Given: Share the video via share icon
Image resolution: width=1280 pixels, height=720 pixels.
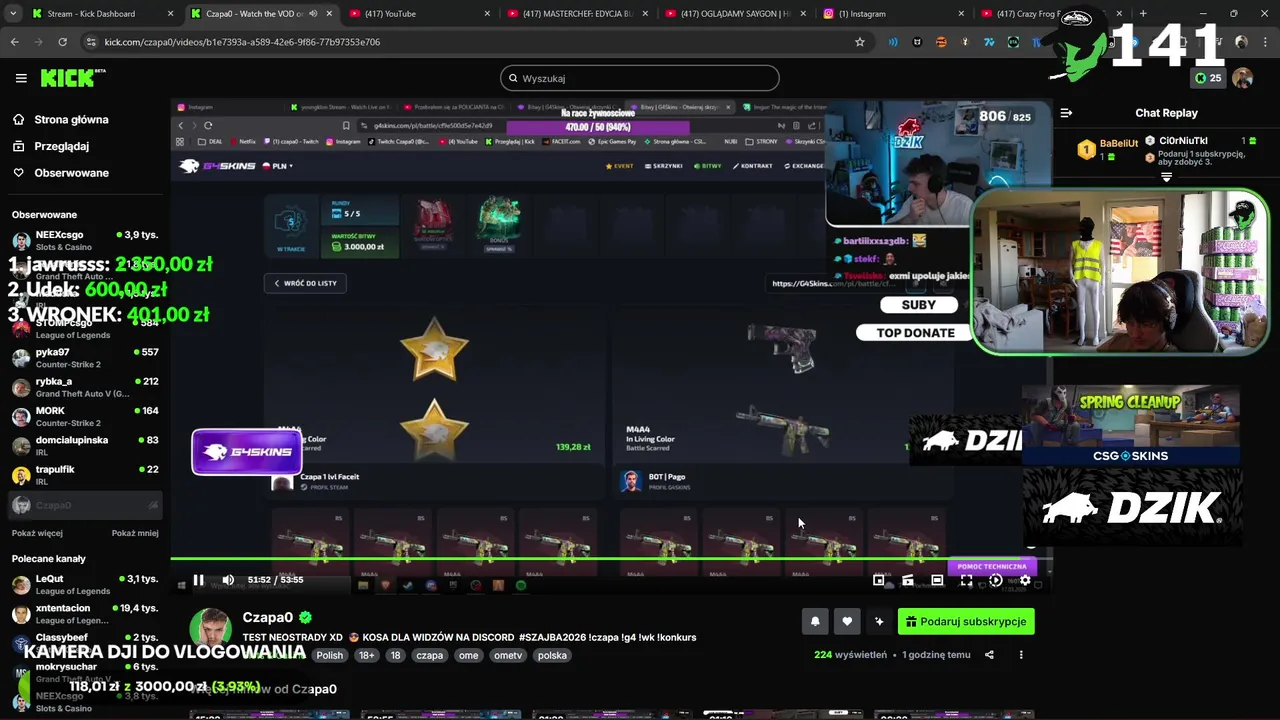Looking at the screenshot, I should [989, 655].
